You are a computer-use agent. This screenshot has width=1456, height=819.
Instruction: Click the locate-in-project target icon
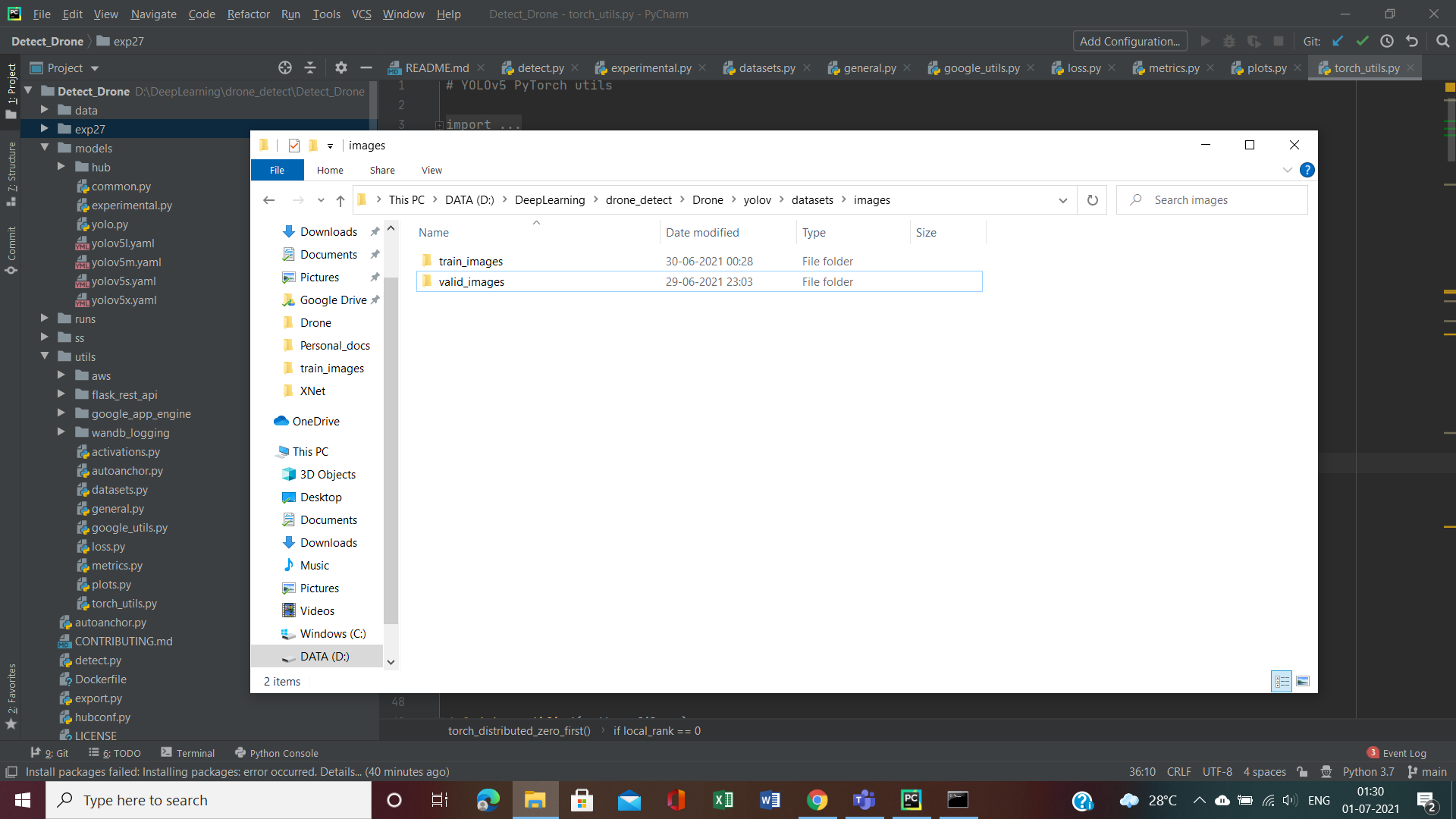click(284, 68)
